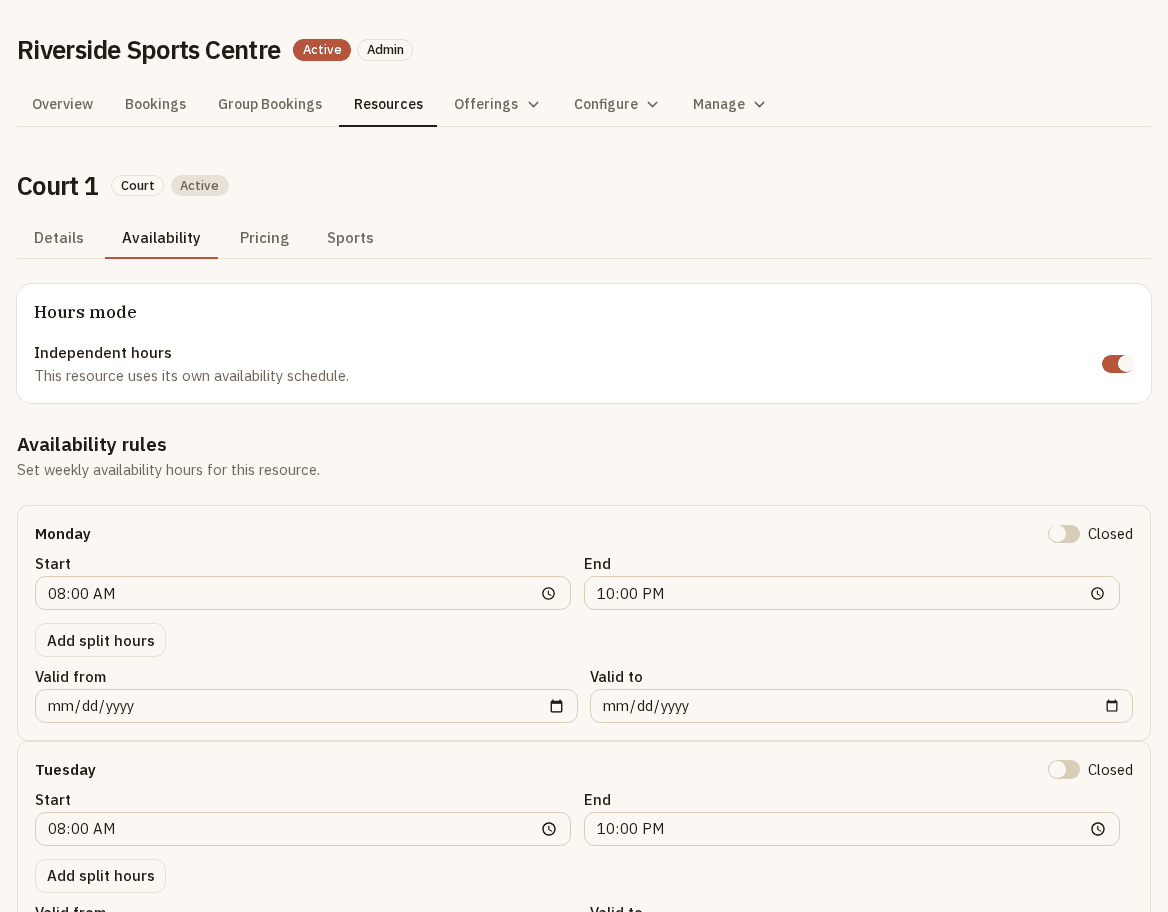Toggle Tuesday Closed switch
Viewport: 1168px width, 912px height.
coord(1064,770)
